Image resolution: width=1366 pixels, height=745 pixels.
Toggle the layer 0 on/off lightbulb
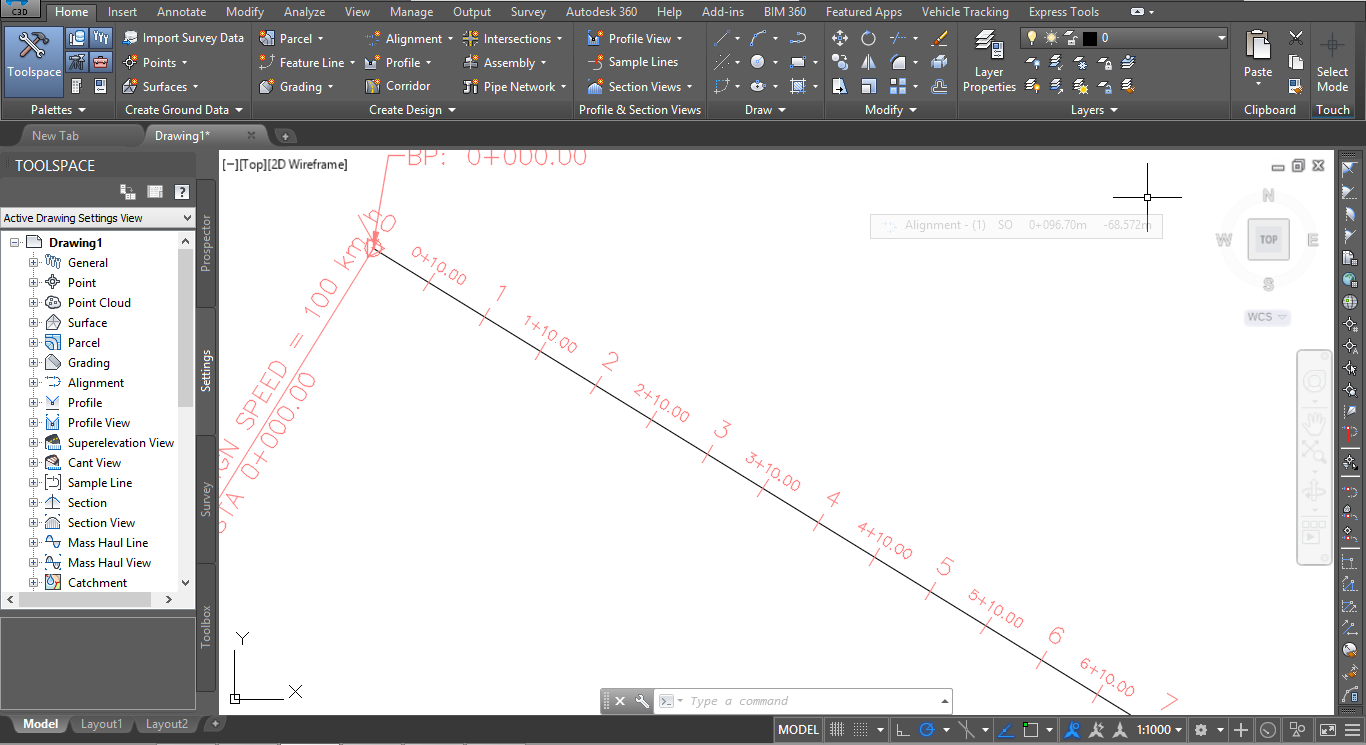(x=1032, y=38)
